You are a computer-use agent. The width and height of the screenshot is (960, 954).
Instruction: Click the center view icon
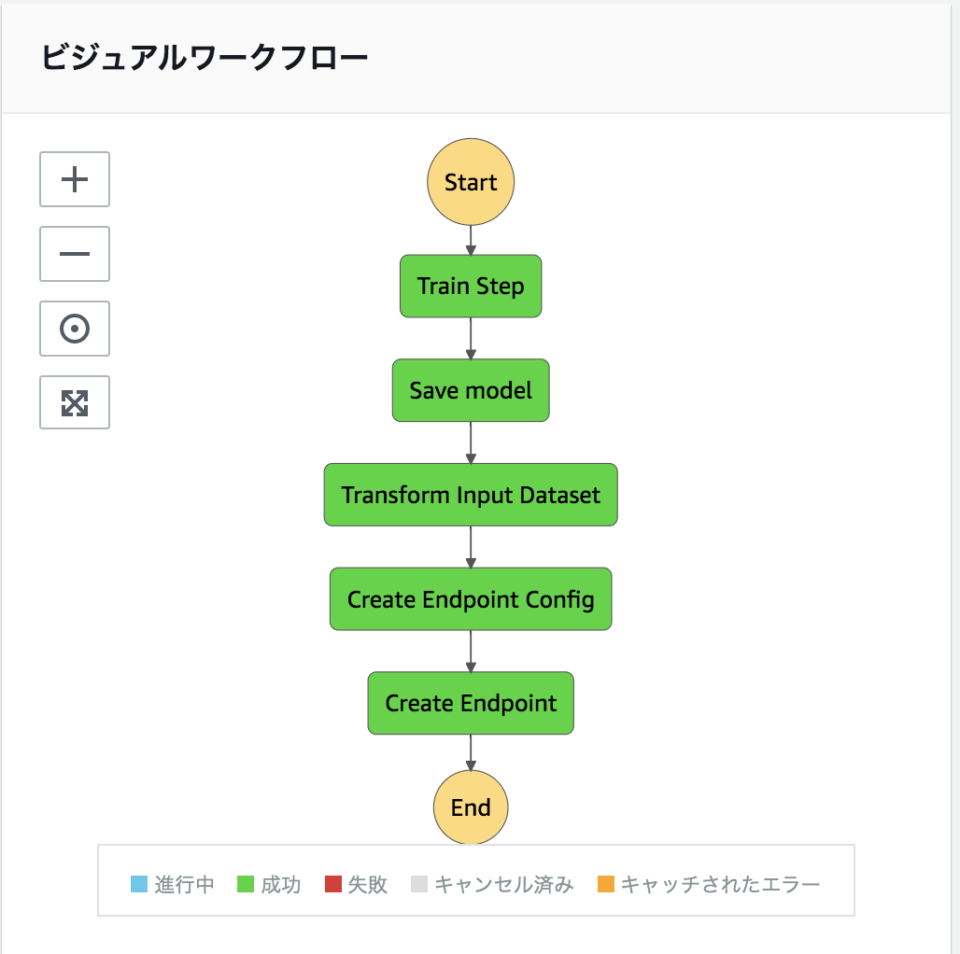pos(74,329)
